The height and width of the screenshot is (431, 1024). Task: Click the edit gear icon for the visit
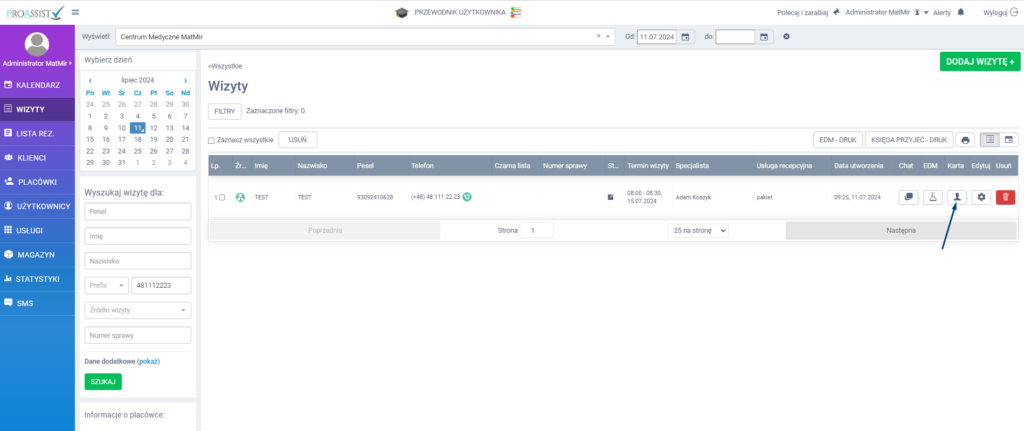(x=981, y=197)
